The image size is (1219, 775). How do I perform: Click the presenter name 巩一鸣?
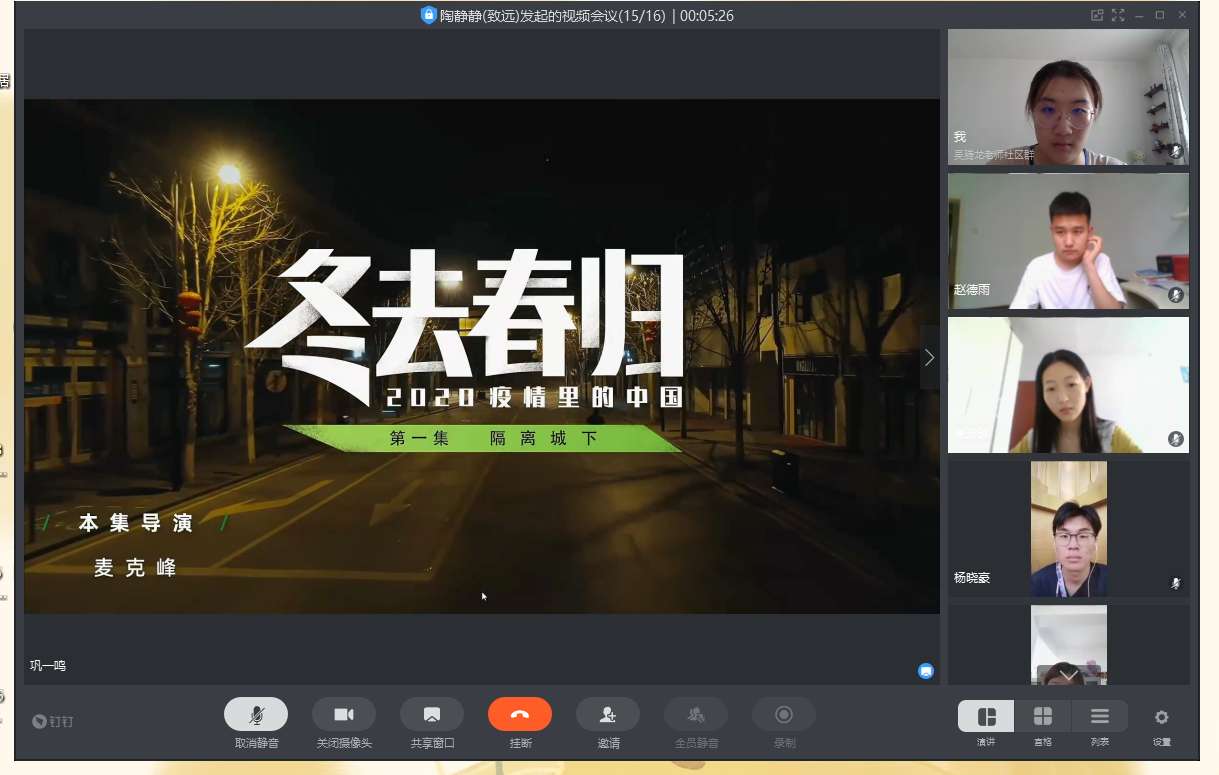(x=48, y=665)
